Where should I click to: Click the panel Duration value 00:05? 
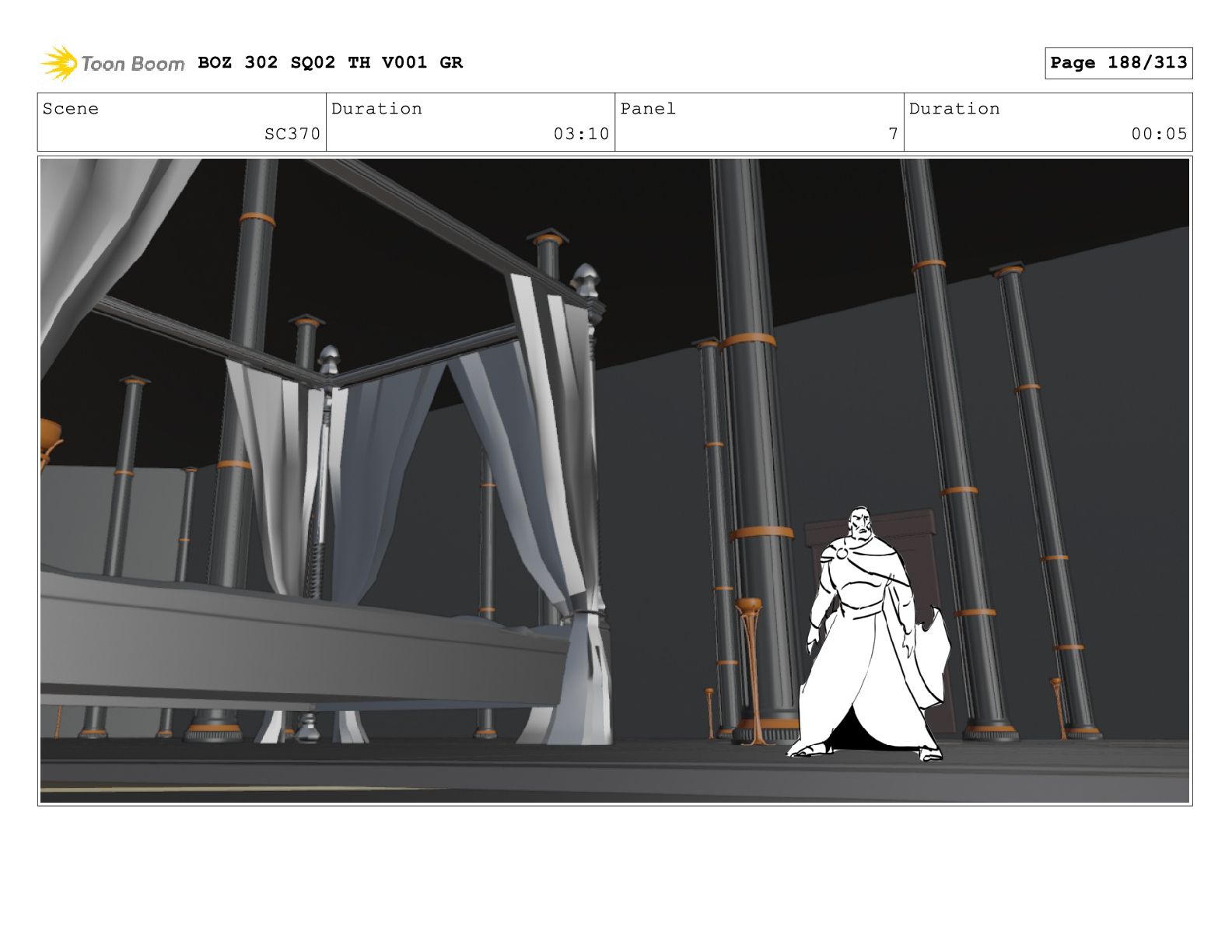tap(1158, 134)
